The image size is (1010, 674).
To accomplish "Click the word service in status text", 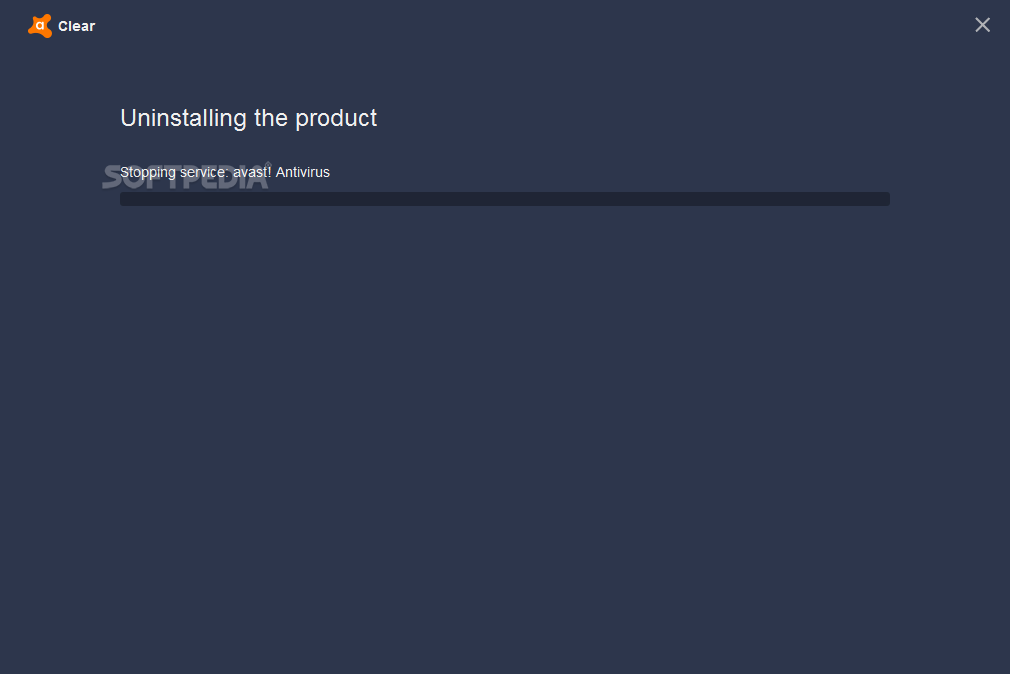I will coord(204,172).
